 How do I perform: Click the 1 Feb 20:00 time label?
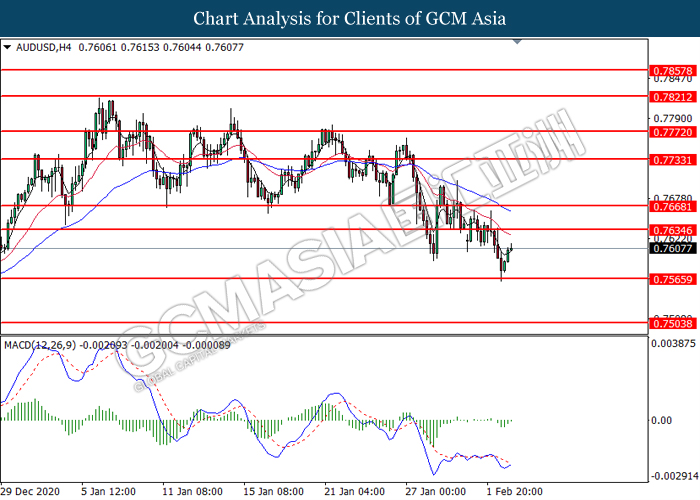[514, 491]
